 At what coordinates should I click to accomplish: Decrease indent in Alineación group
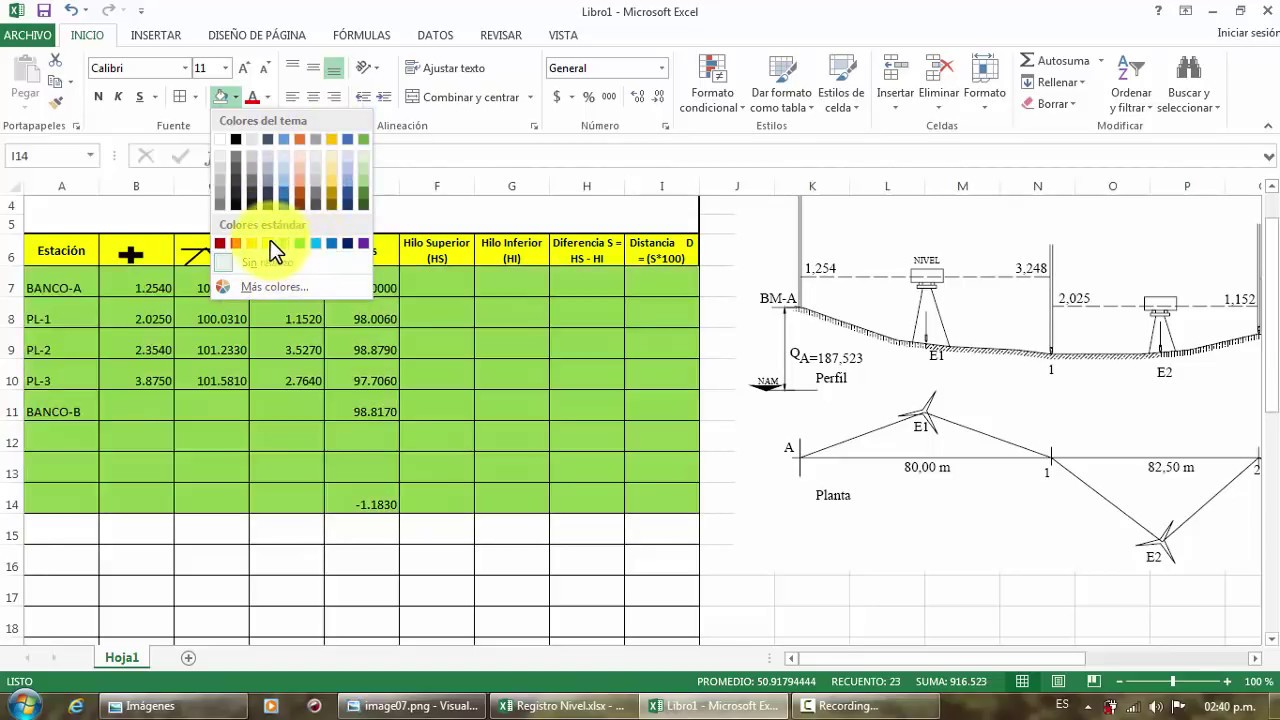coord(363,97)
